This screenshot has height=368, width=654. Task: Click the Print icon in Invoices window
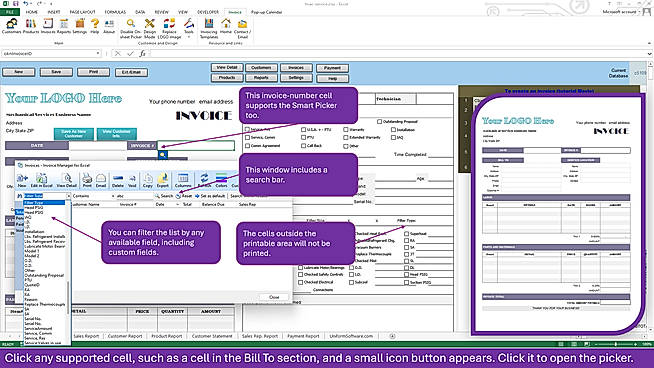tap(87, 180)
